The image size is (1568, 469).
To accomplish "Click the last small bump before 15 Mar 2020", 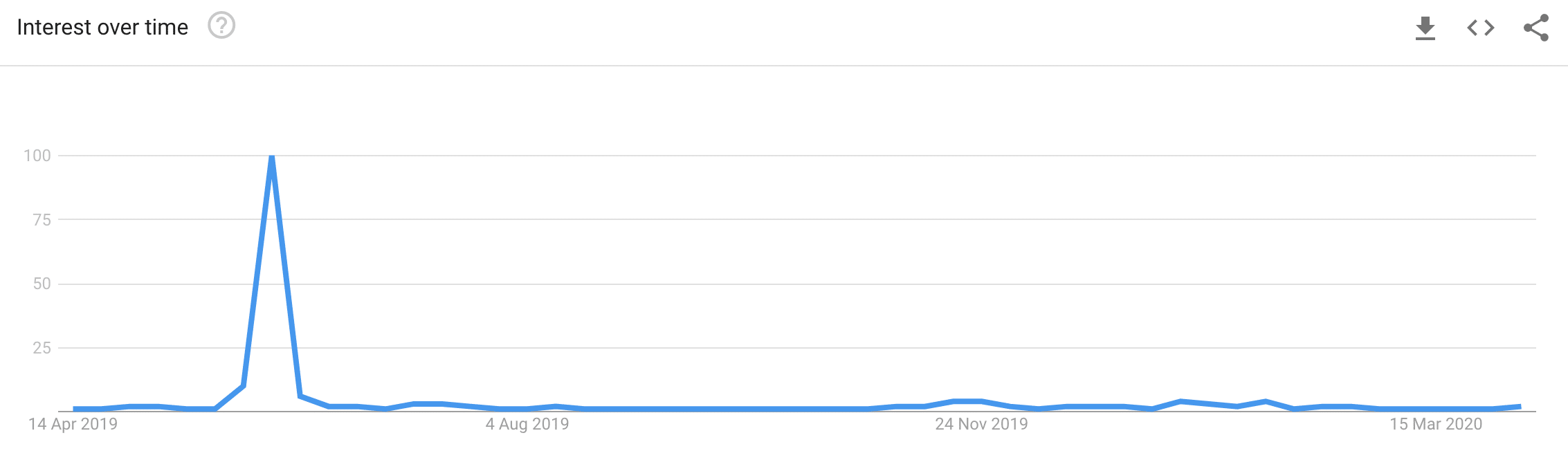I will [1266, 401].
